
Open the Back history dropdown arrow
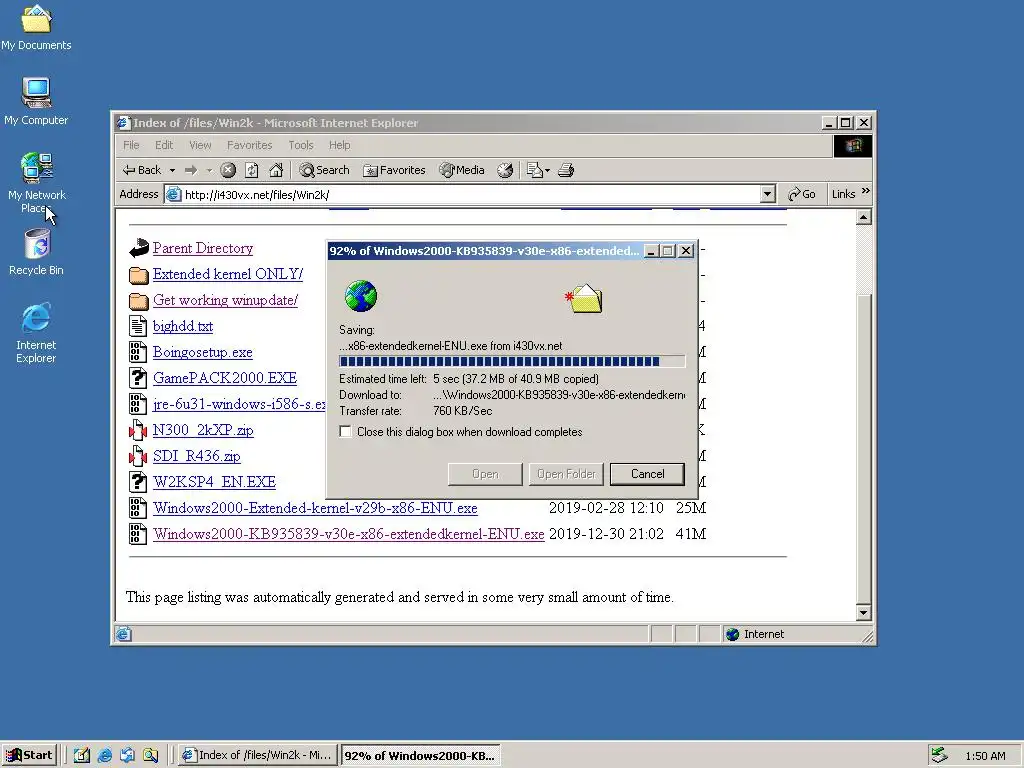pyautogui.click(x=172, y=170)
